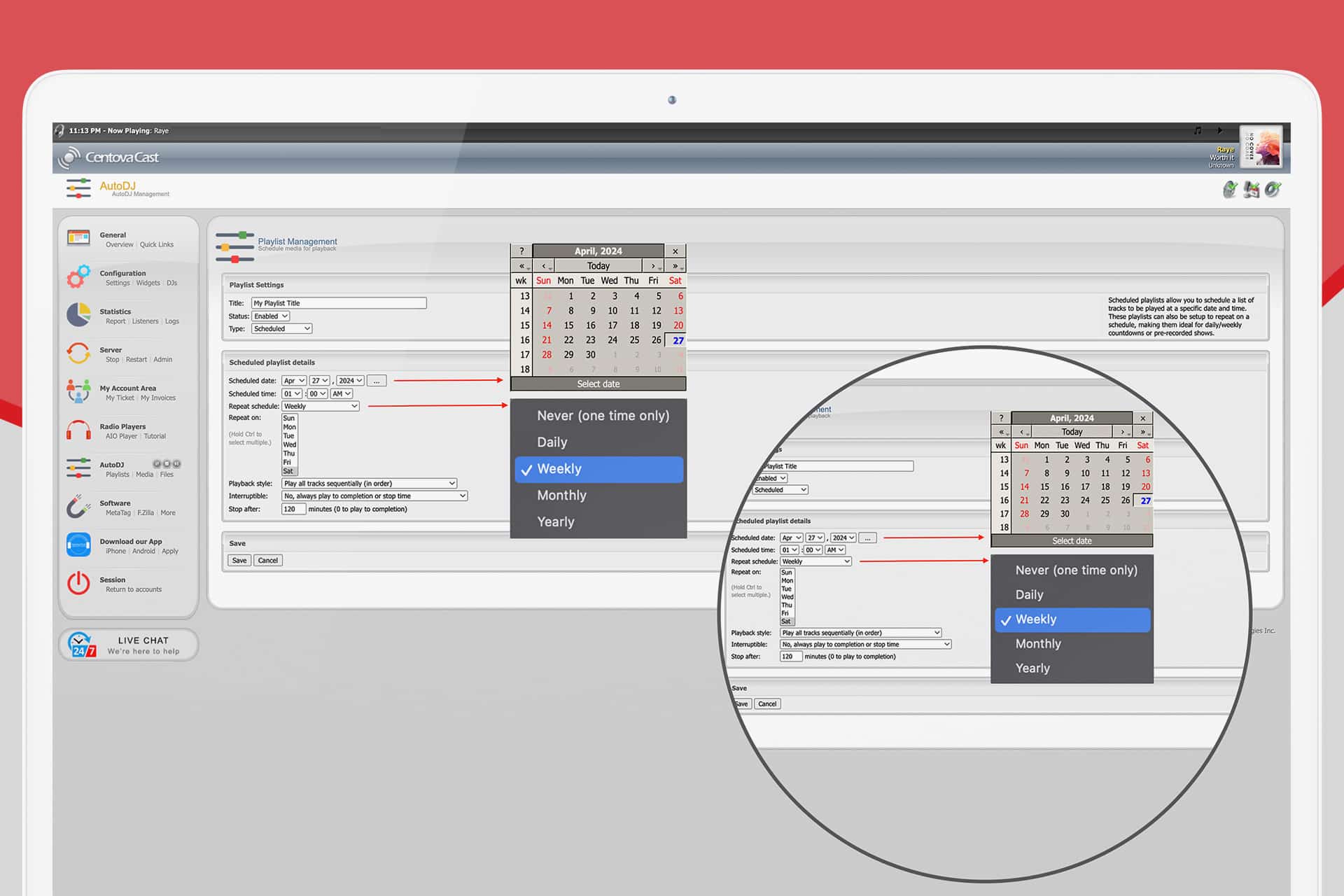Image resolution: width=1344 pixels, height=896 pixels.
Task: Open Interruptible dropdown in main form
Action: 374,496
